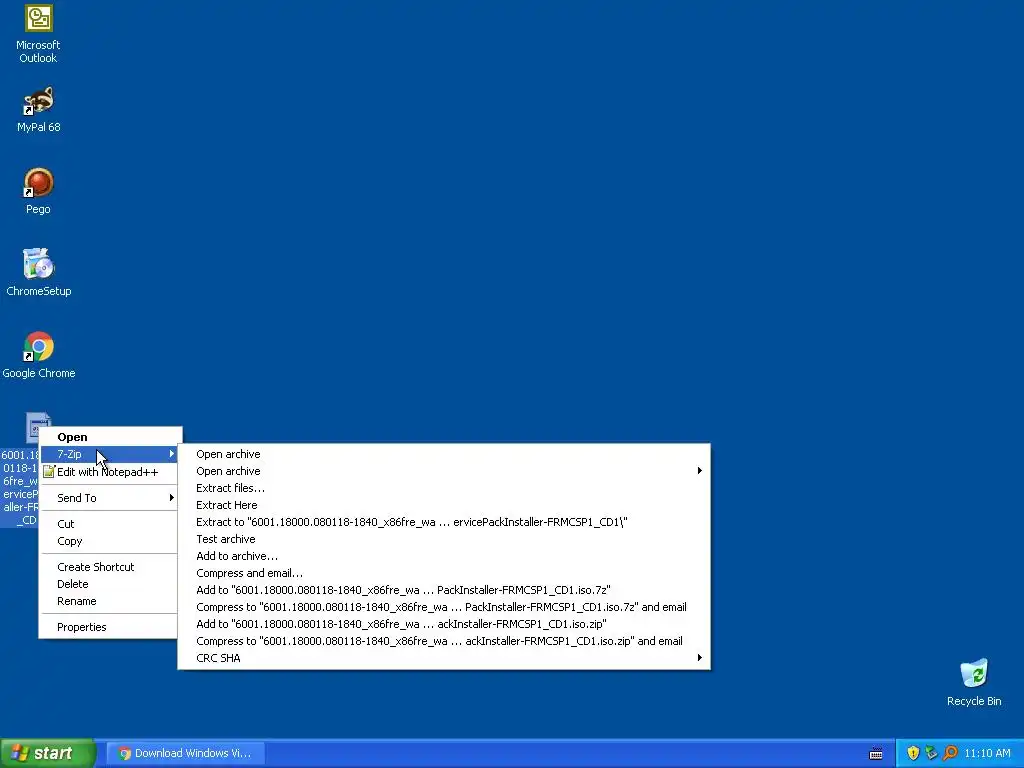Viewport: 1024px width, 768px height.
Task: Click the security shield tray icon
Action: click(x=913, y=753)
